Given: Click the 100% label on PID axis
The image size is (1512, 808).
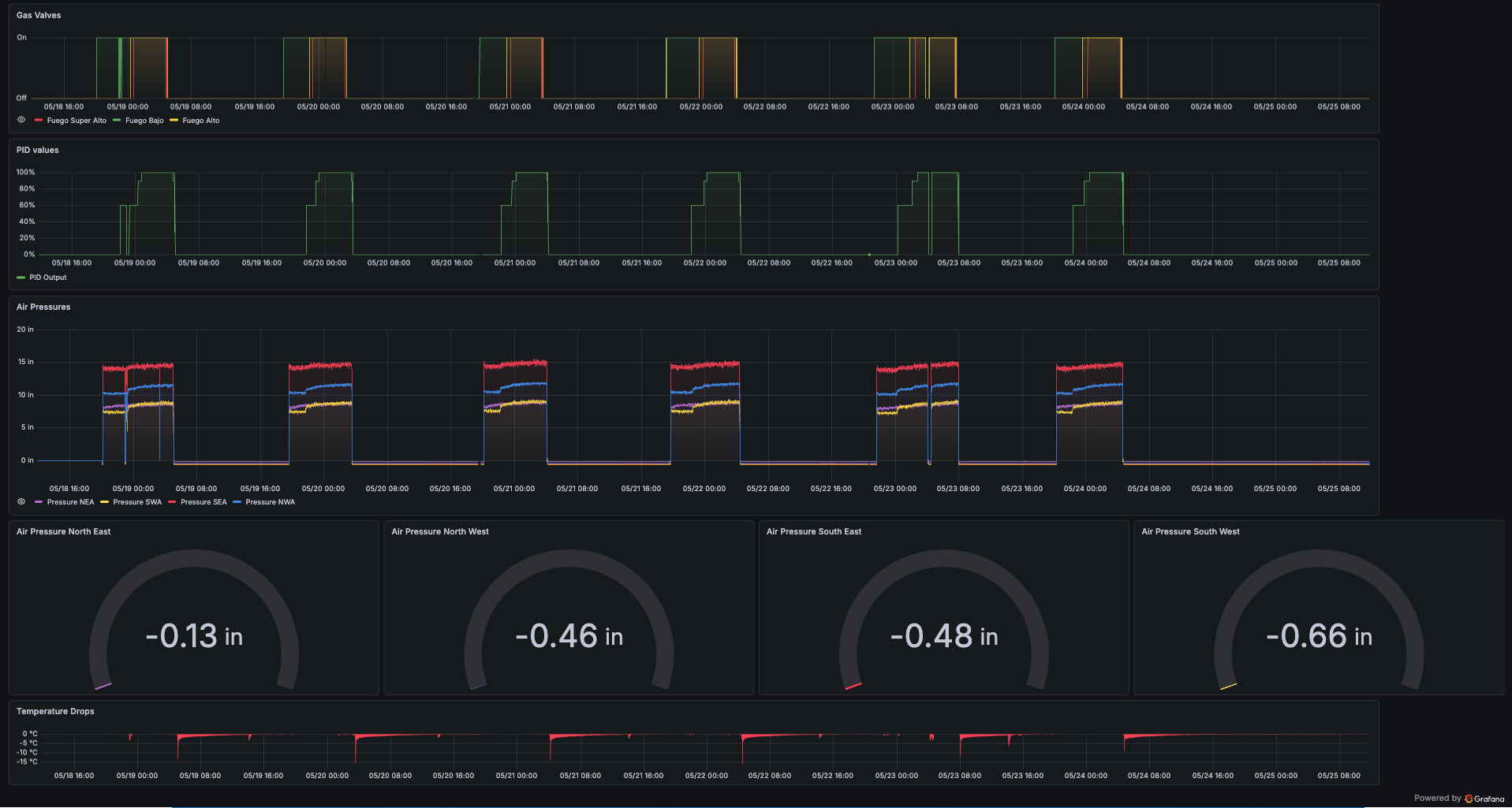Looking at the screenshot, I should tap(25, 172).
